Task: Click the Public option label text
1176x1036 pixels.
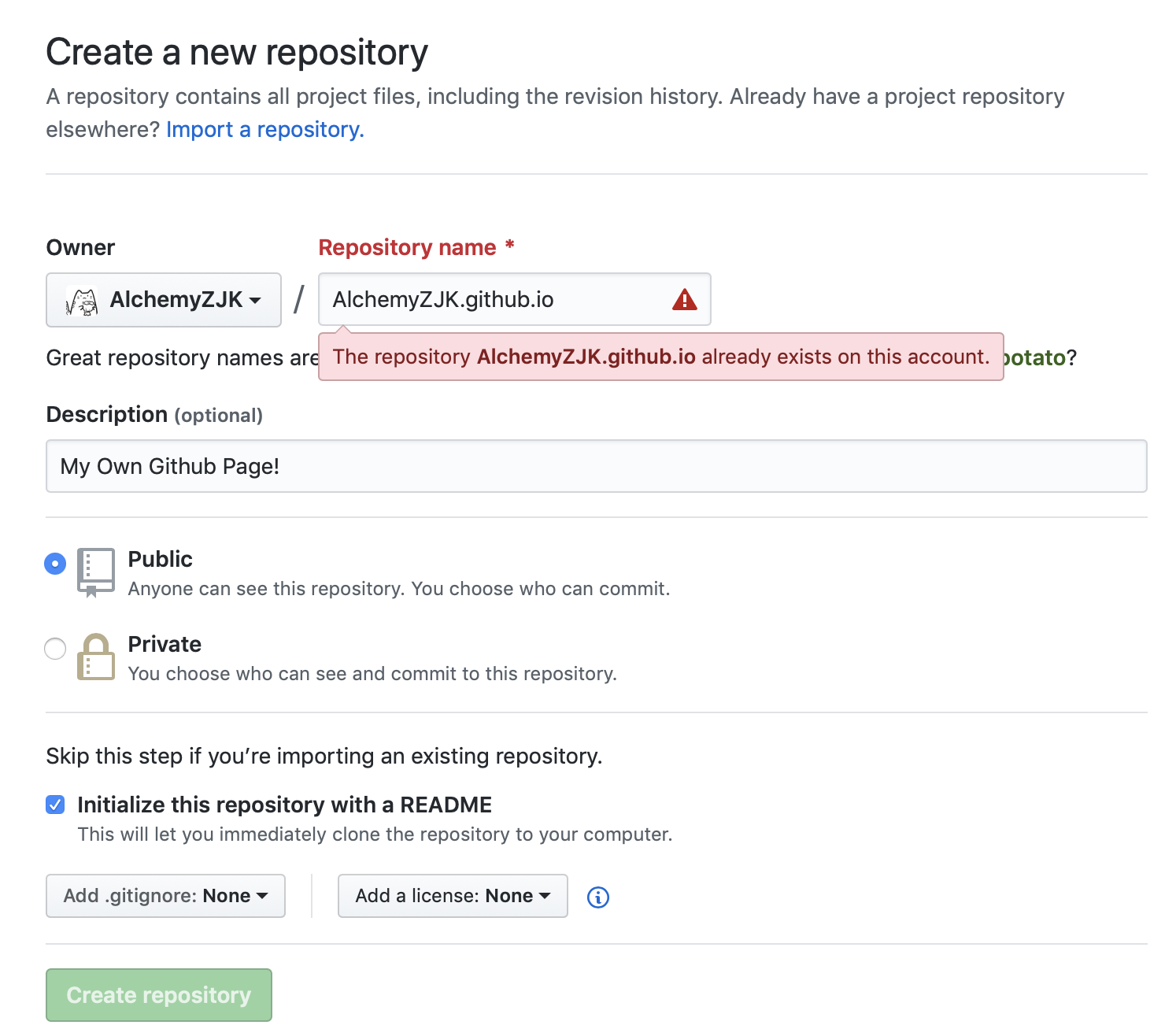Action: tap(160, 559)
